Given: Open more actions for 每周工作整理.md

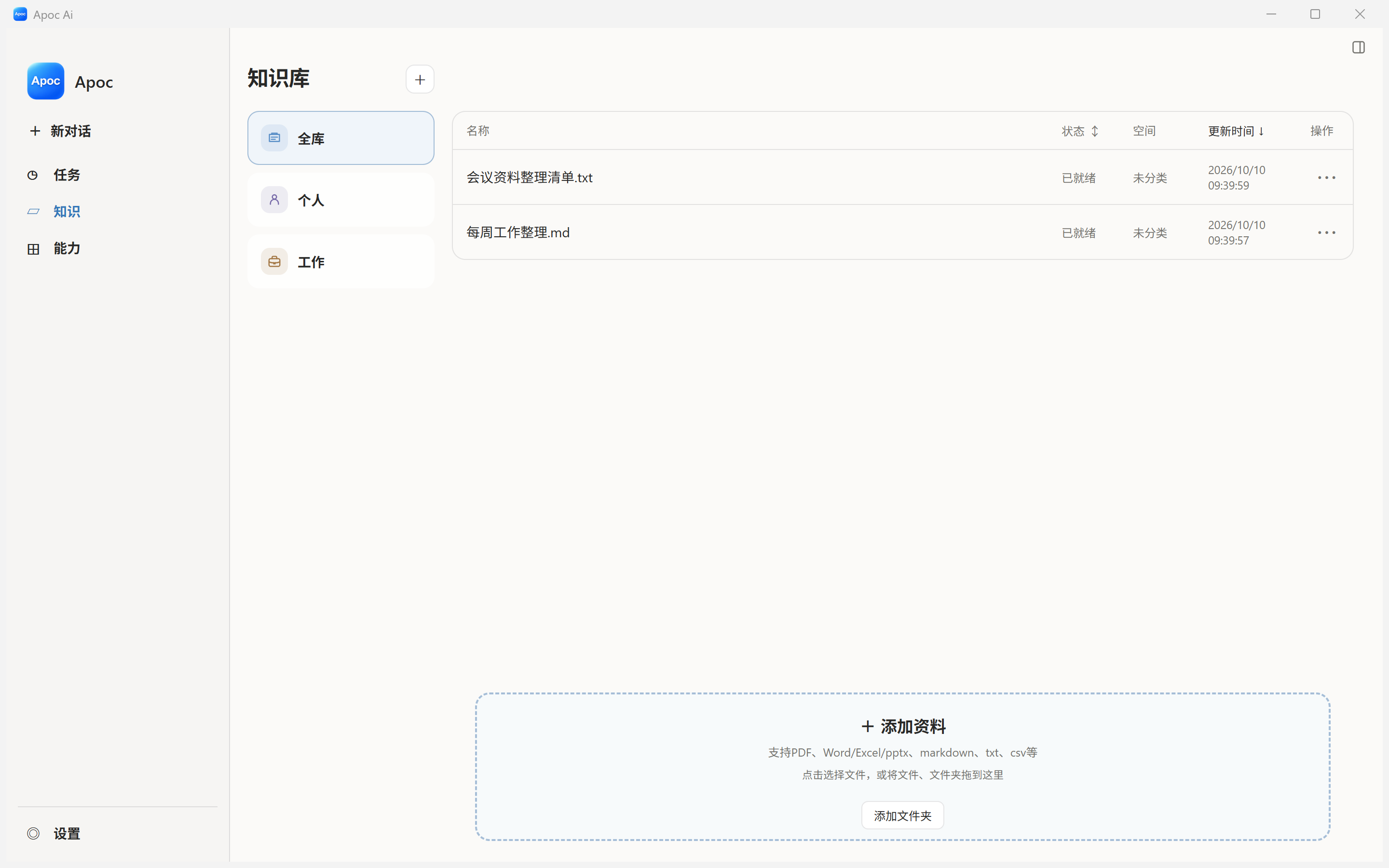Looking at the screenshot, I should pyautogui.click(x=1326, y=232).
